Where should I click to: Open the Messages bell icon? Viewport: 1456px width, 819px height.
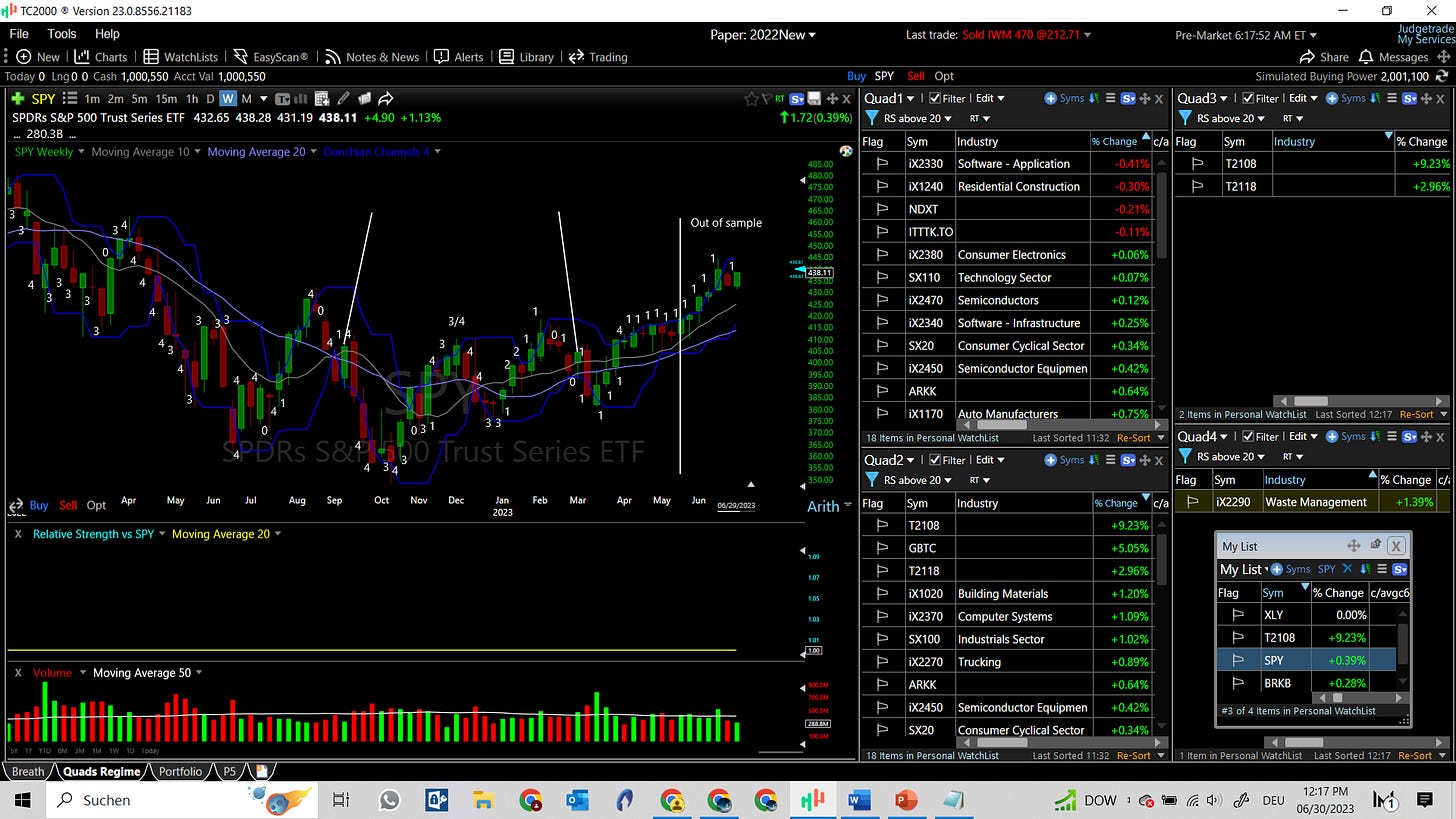coord(1367,57)
